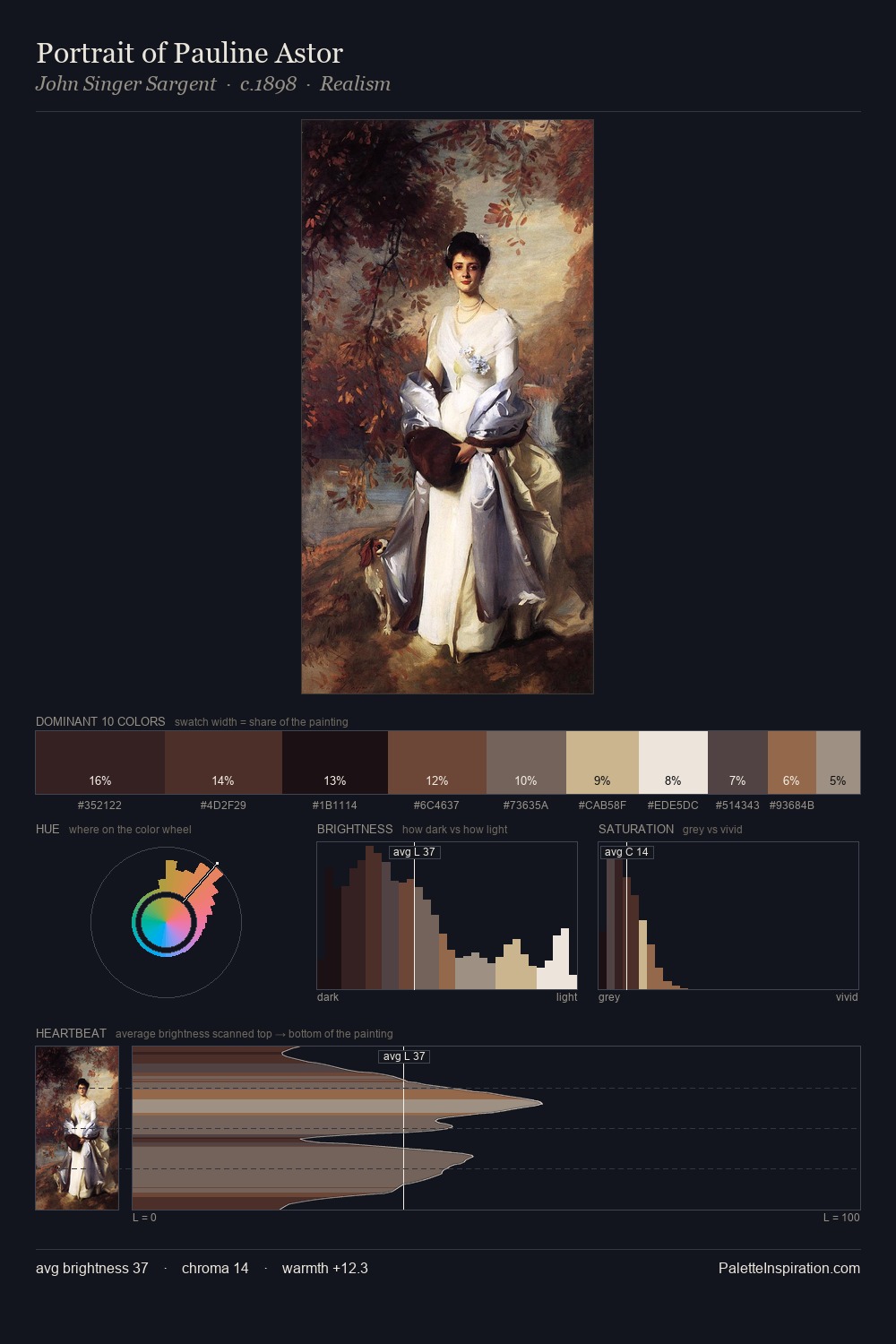Click the artist name John Singer Sargent

125,84
